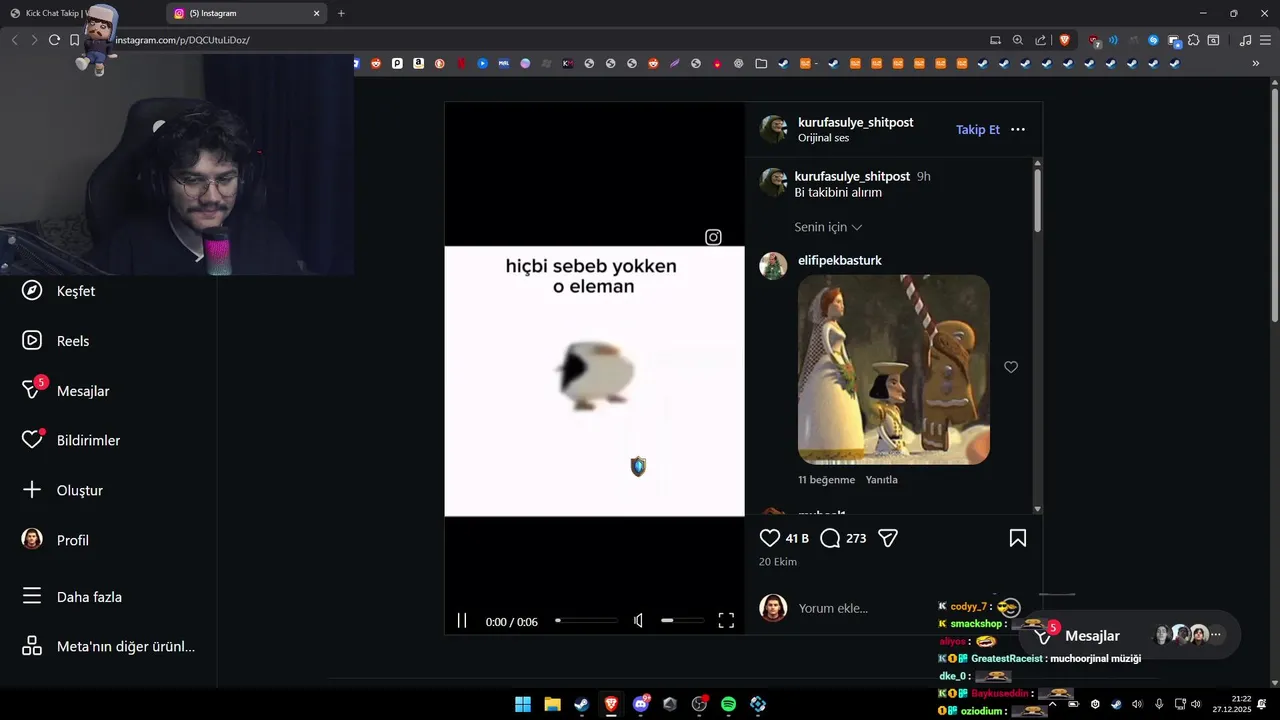
Task: Close the Instagram browser tab
Action: [317, 13]
